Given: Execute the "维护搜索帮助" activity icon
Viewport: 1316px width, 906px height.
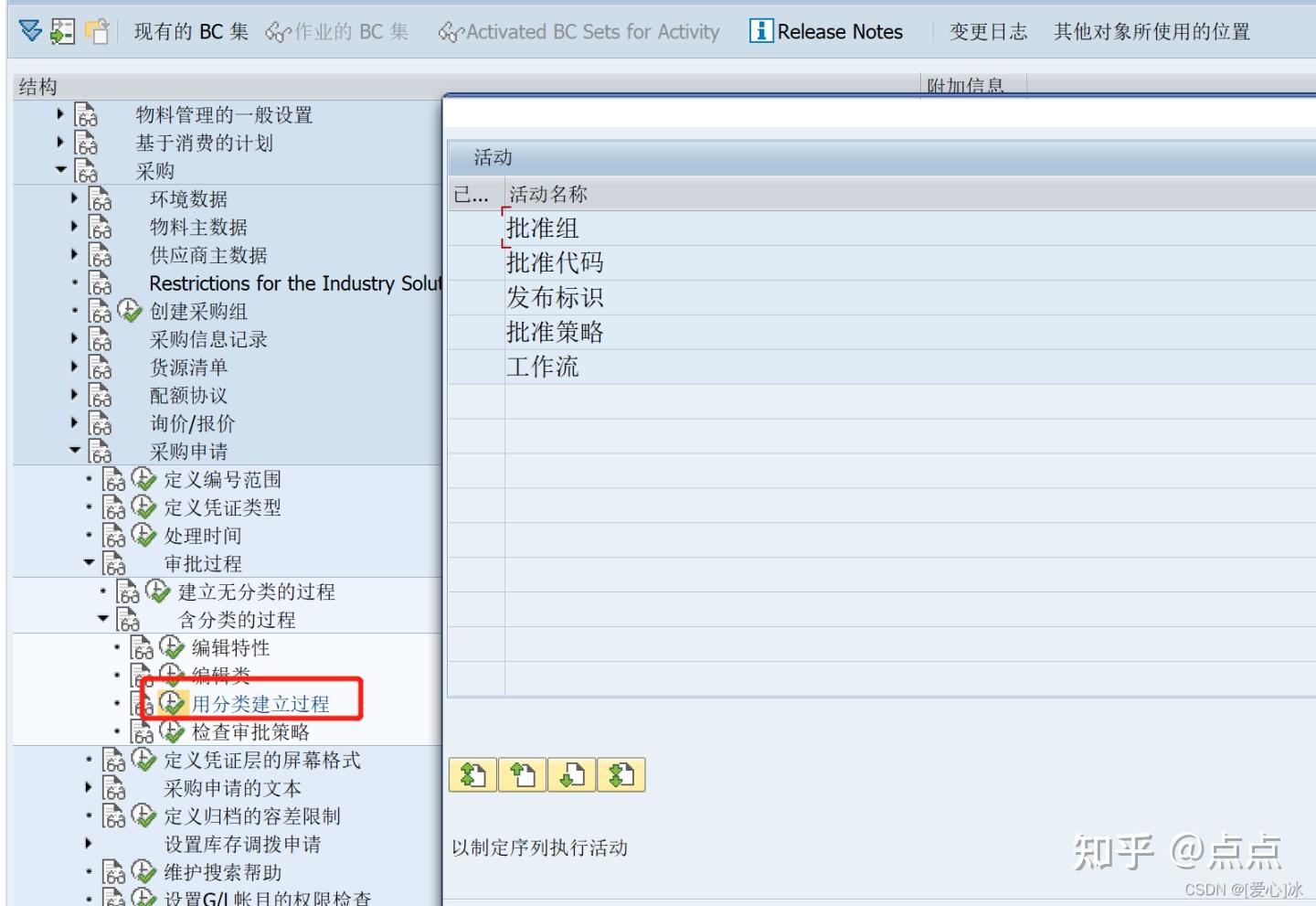Looking at the screenshot, I should point(143,872).
